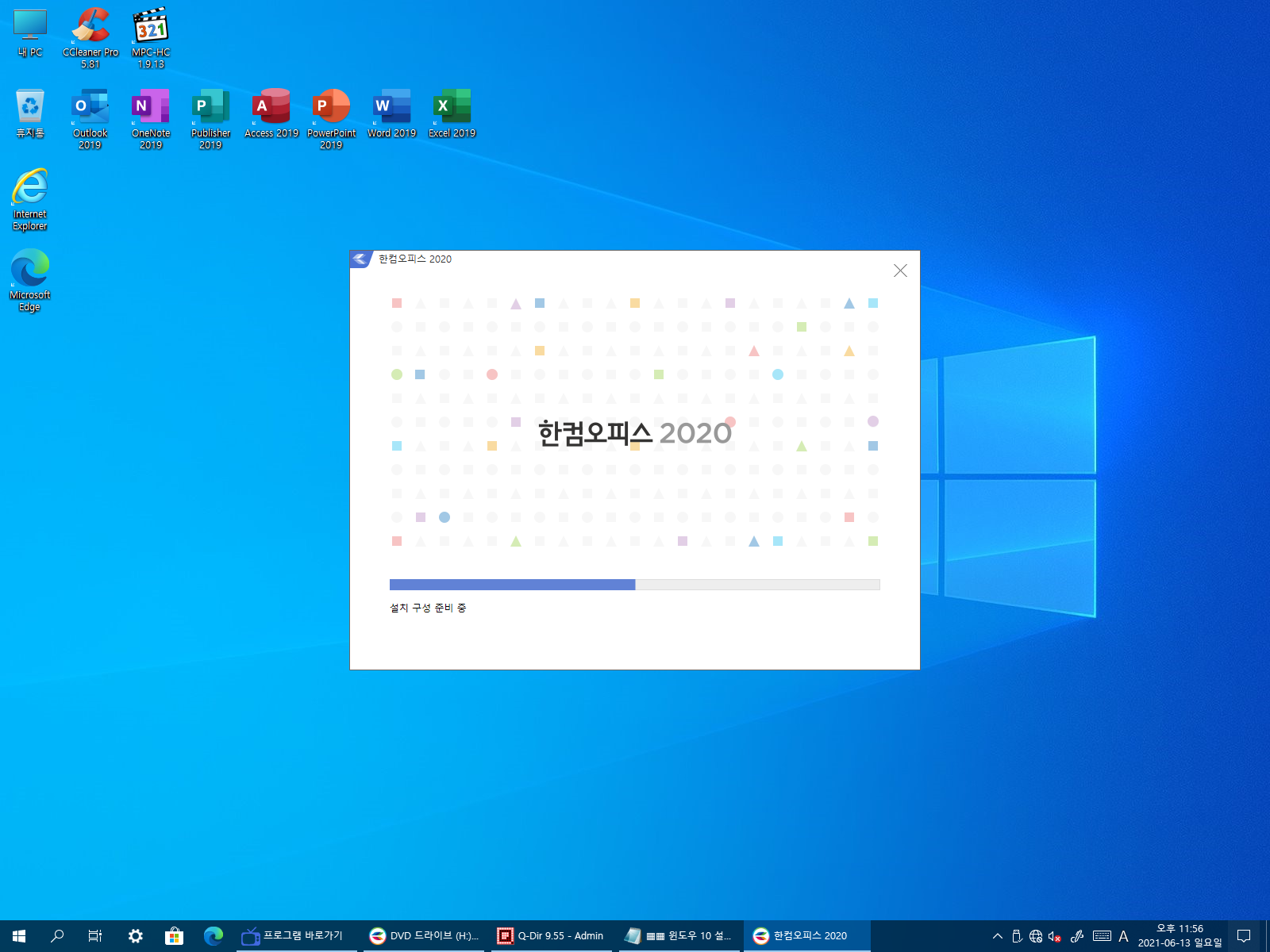Open Internet Explorer desktop shortcut

coord(30,200)
